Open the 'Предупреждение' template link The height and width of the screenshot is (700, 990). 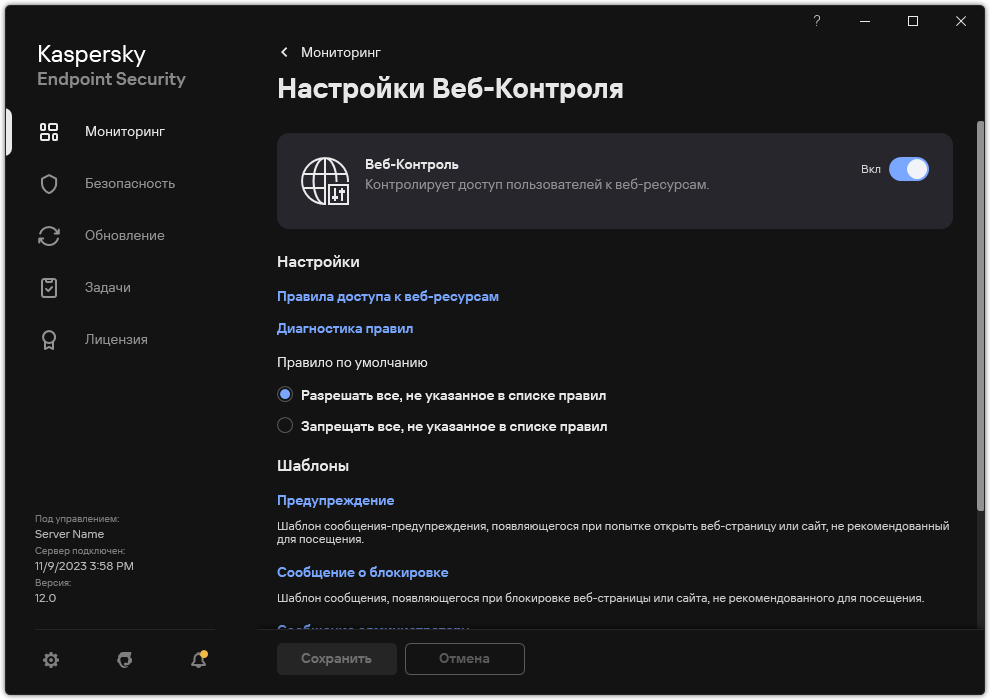point(335,500)
